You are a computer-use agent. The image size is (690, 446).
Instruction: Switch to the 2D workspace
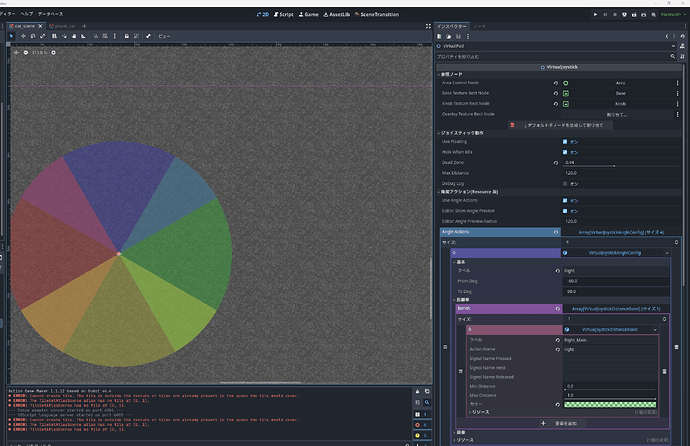tap(265, 15)
